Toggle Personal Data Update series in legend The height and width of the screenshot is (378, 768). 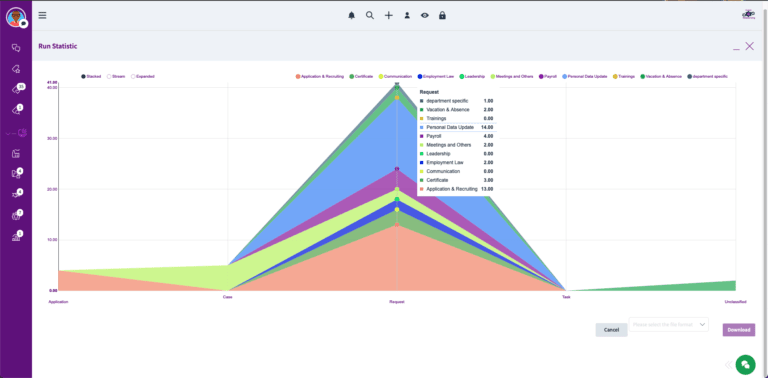click(x=585, y=76)
